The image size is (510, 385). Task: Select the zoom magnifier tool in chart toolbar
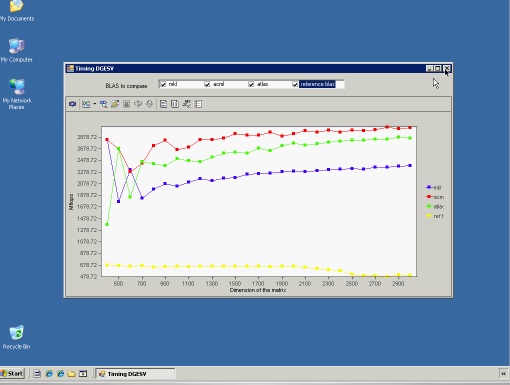[x=104, y=104]
